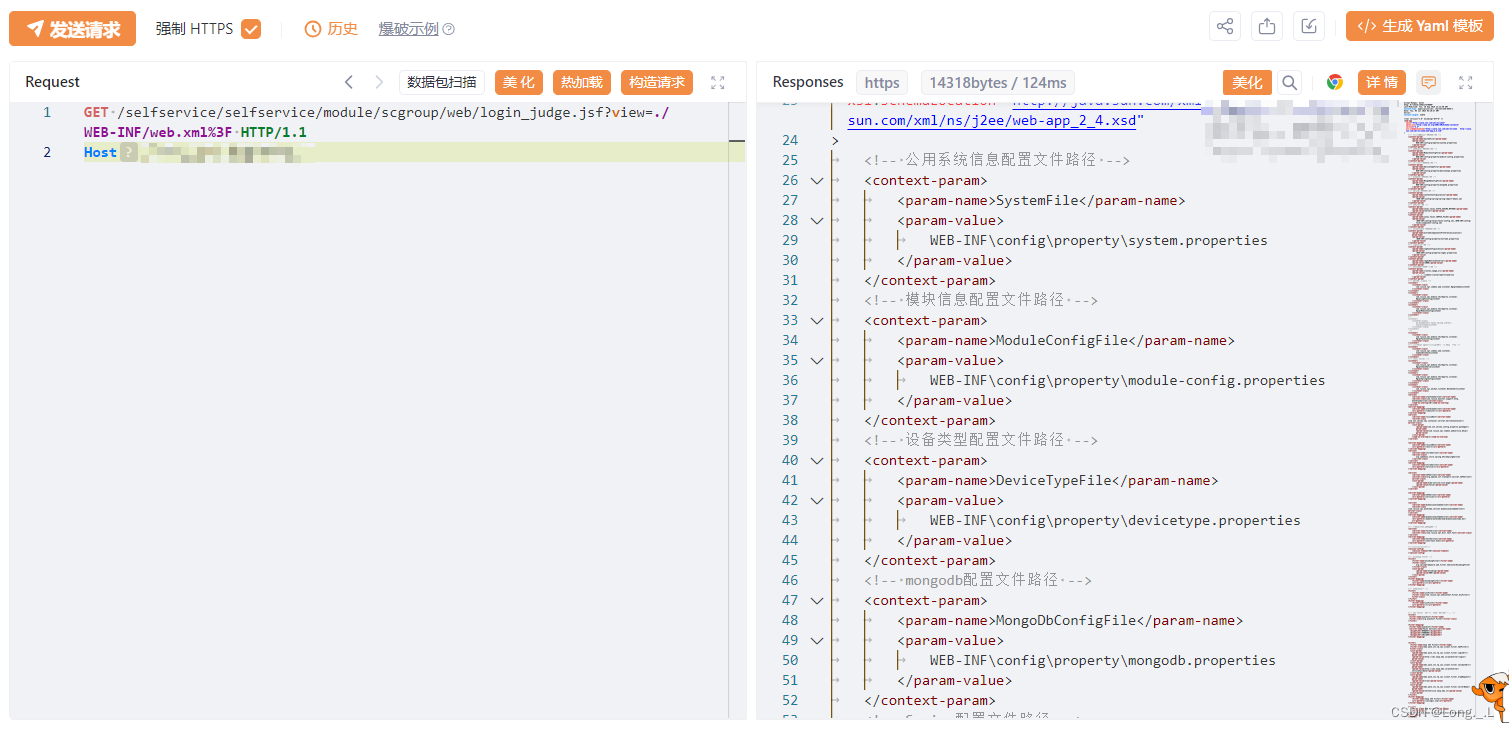The width and height of the screenshot is (1509, 729).
Task: Click MongoDbConfigFile param-name on line 48
Action: pos(1066,620)
